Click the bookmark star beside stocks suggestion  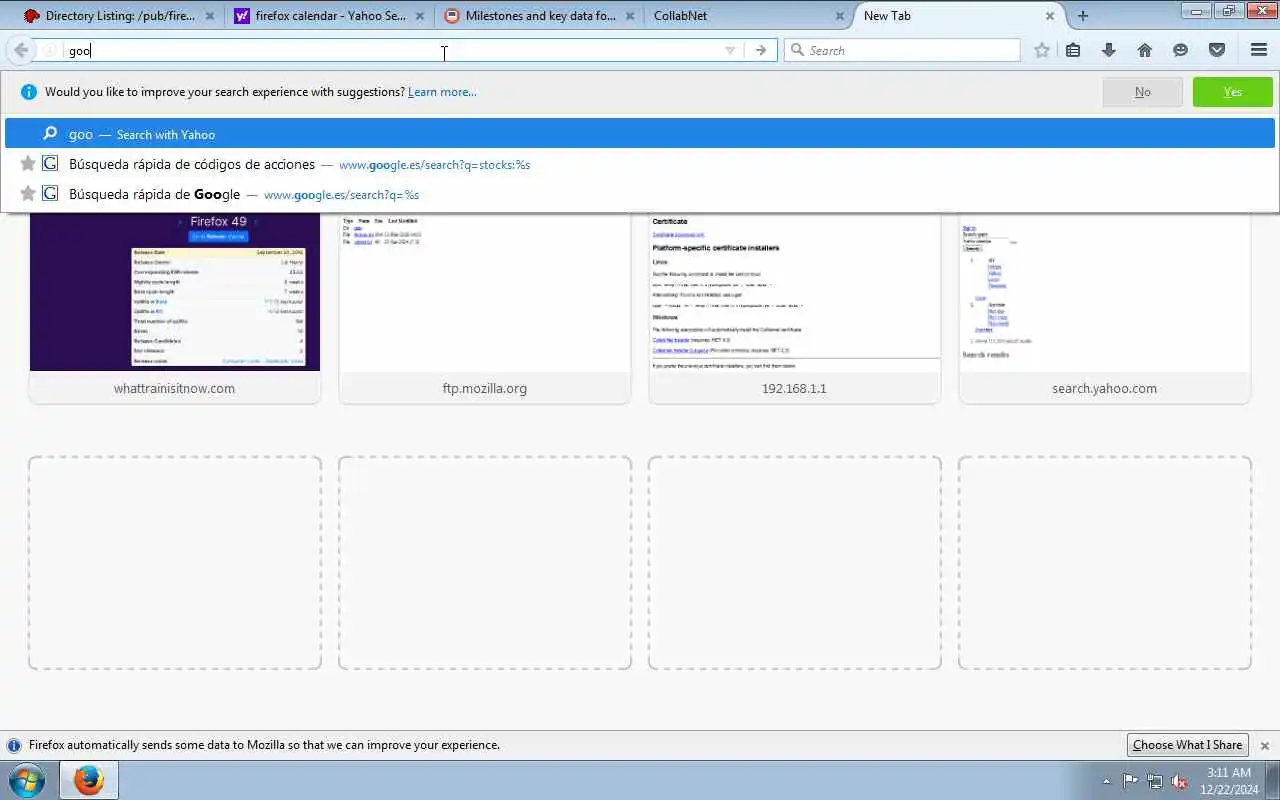pyautogui.click(x=28, y=164)
